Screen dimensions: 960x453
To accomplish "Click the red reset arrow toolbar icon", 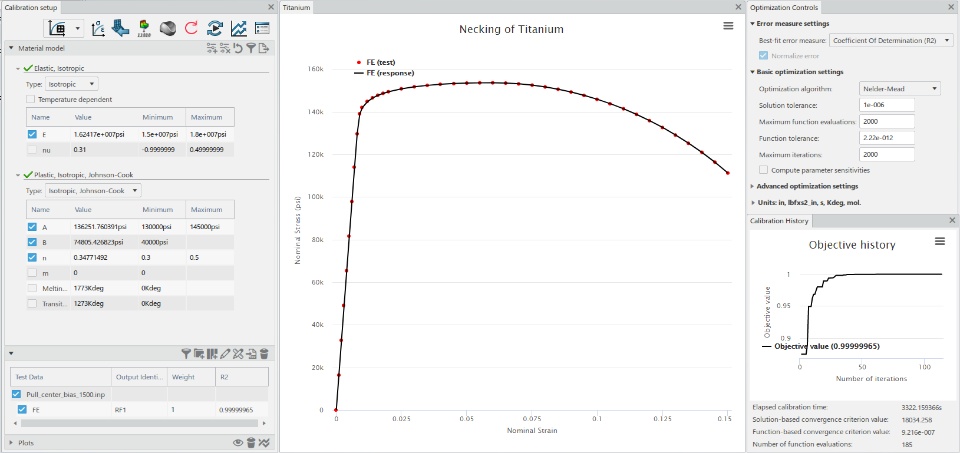I will [x=191, y=28].
